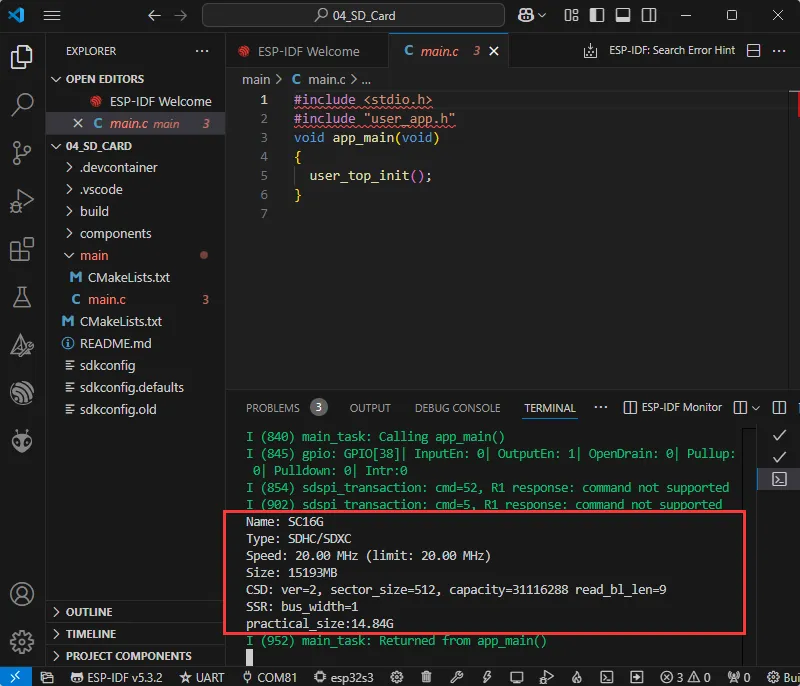The height and width of the screenshot is (686, 800).
Task: Open the Run and Debug view
Action: [22, 200]
